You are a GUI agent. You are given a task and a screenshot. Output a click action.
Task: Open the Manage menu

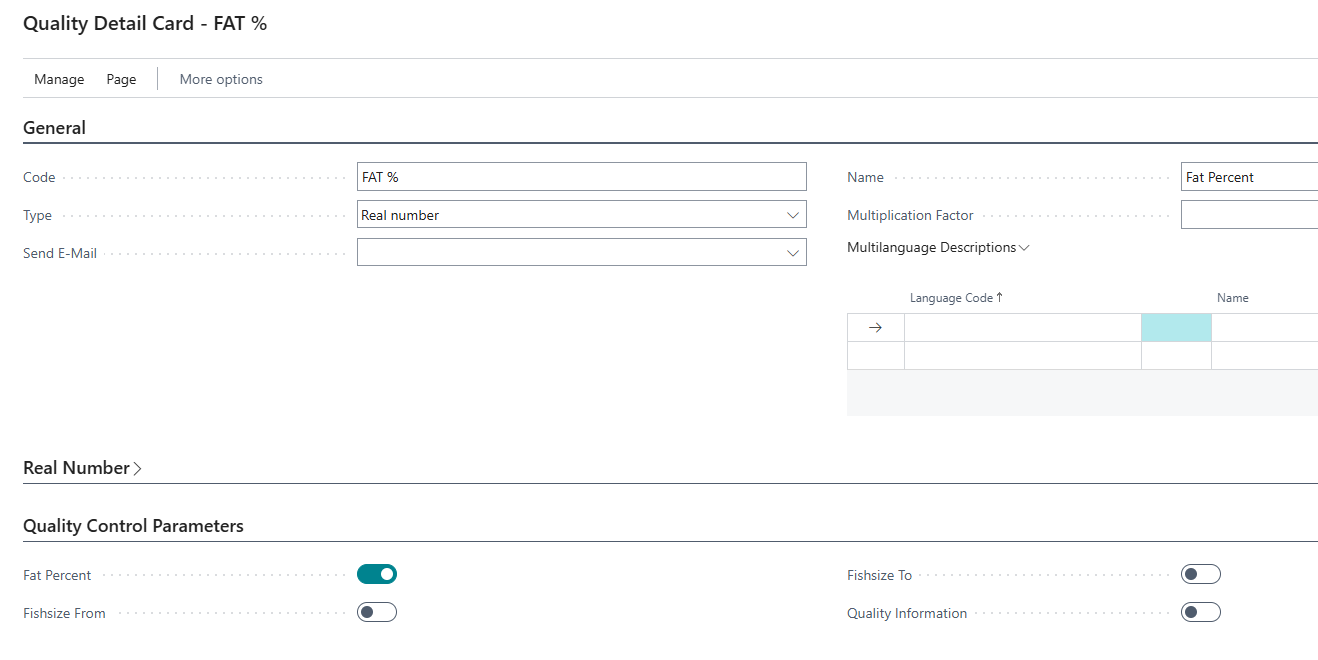[59, 79]
